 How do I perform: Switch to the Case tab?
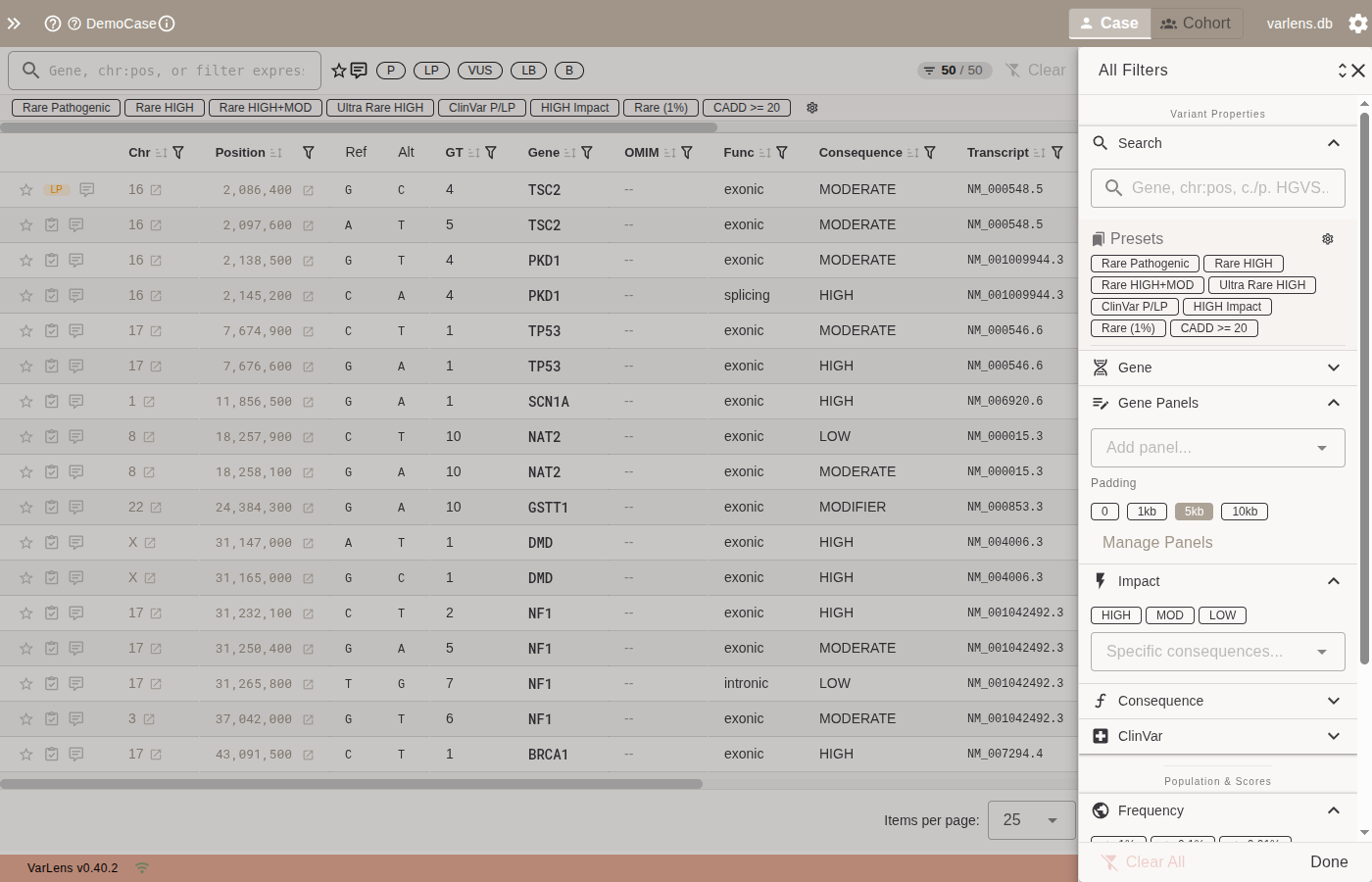tap(1108, 24)
